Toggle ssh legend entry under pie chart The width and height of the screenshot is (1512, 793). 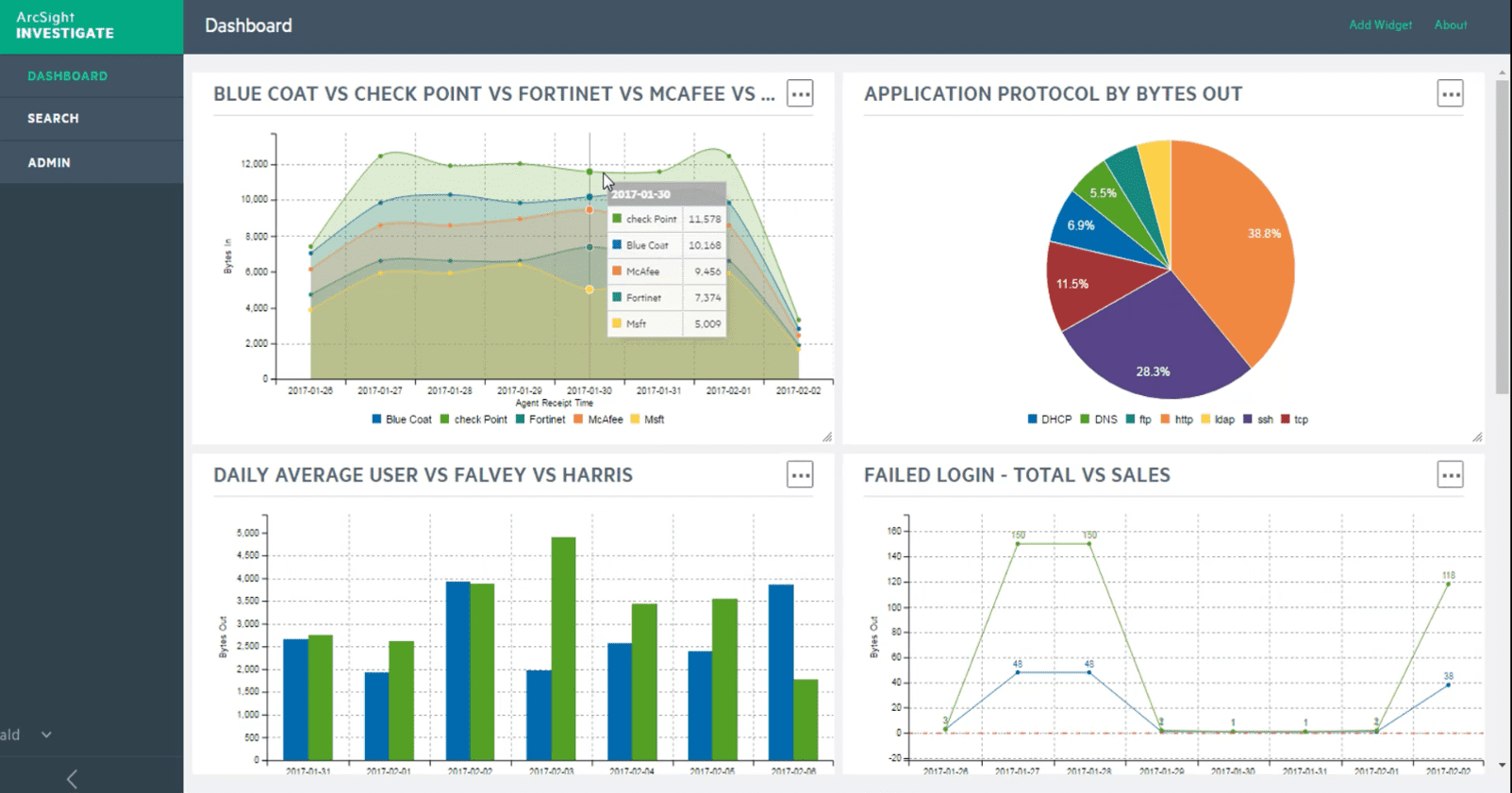click(1258, 420)
